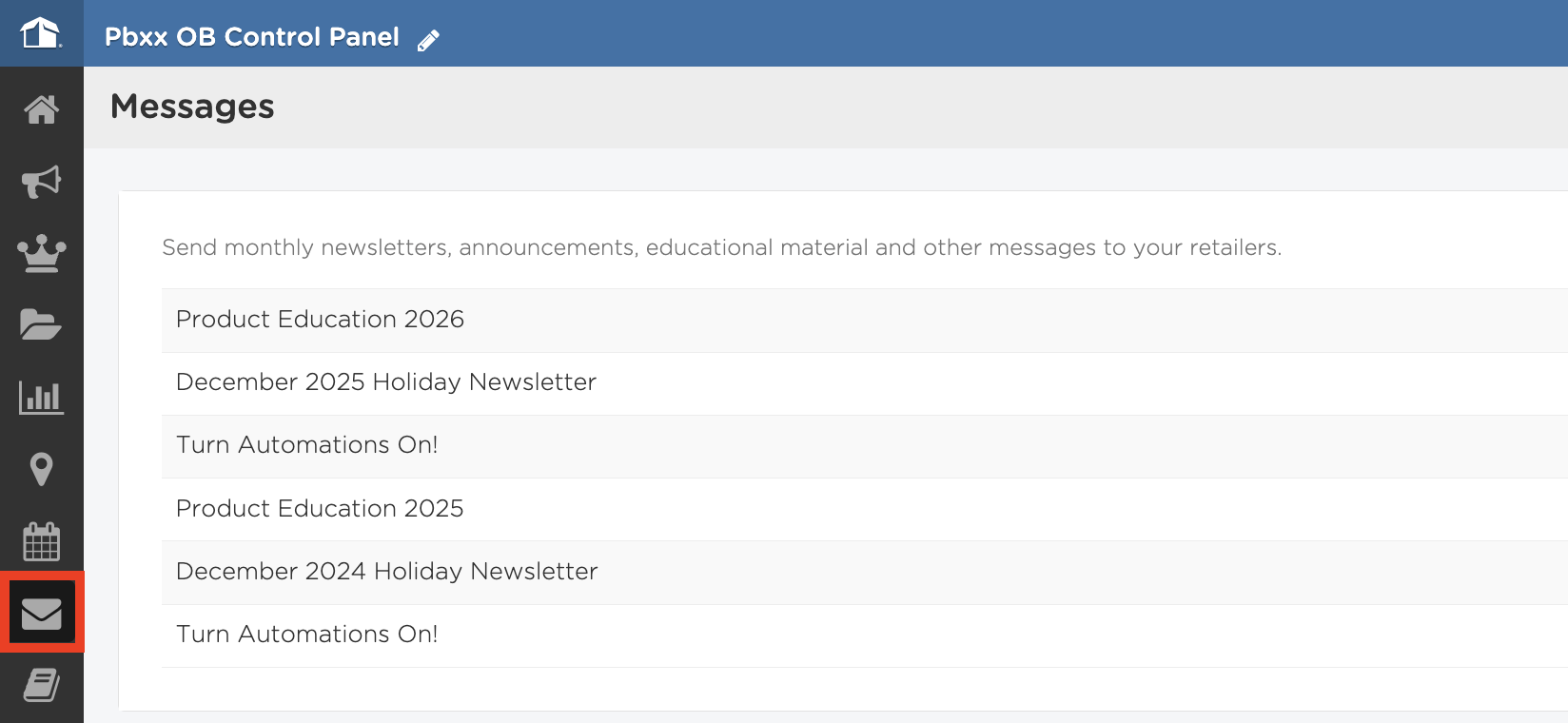
Task: Click the newsletters description text
Action: pos(722,247)
